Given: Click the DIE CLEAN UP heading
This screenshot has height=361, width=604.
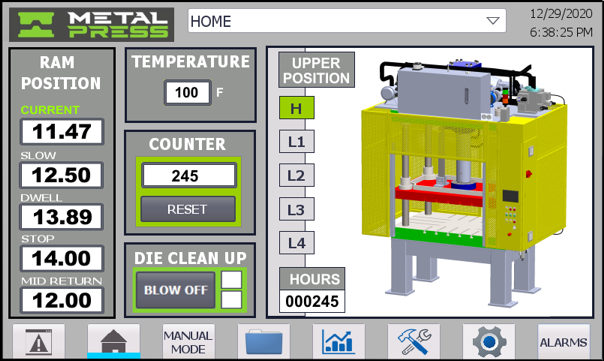Looking at the screenshot, I should tap(190, 258).
